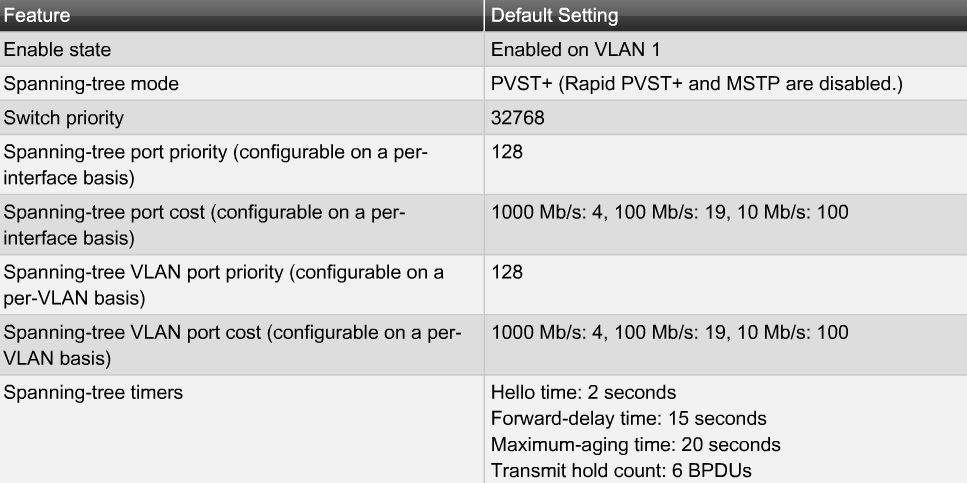
Task: Click the Spanning-tree timers row label
Action: tap(94, 392)
